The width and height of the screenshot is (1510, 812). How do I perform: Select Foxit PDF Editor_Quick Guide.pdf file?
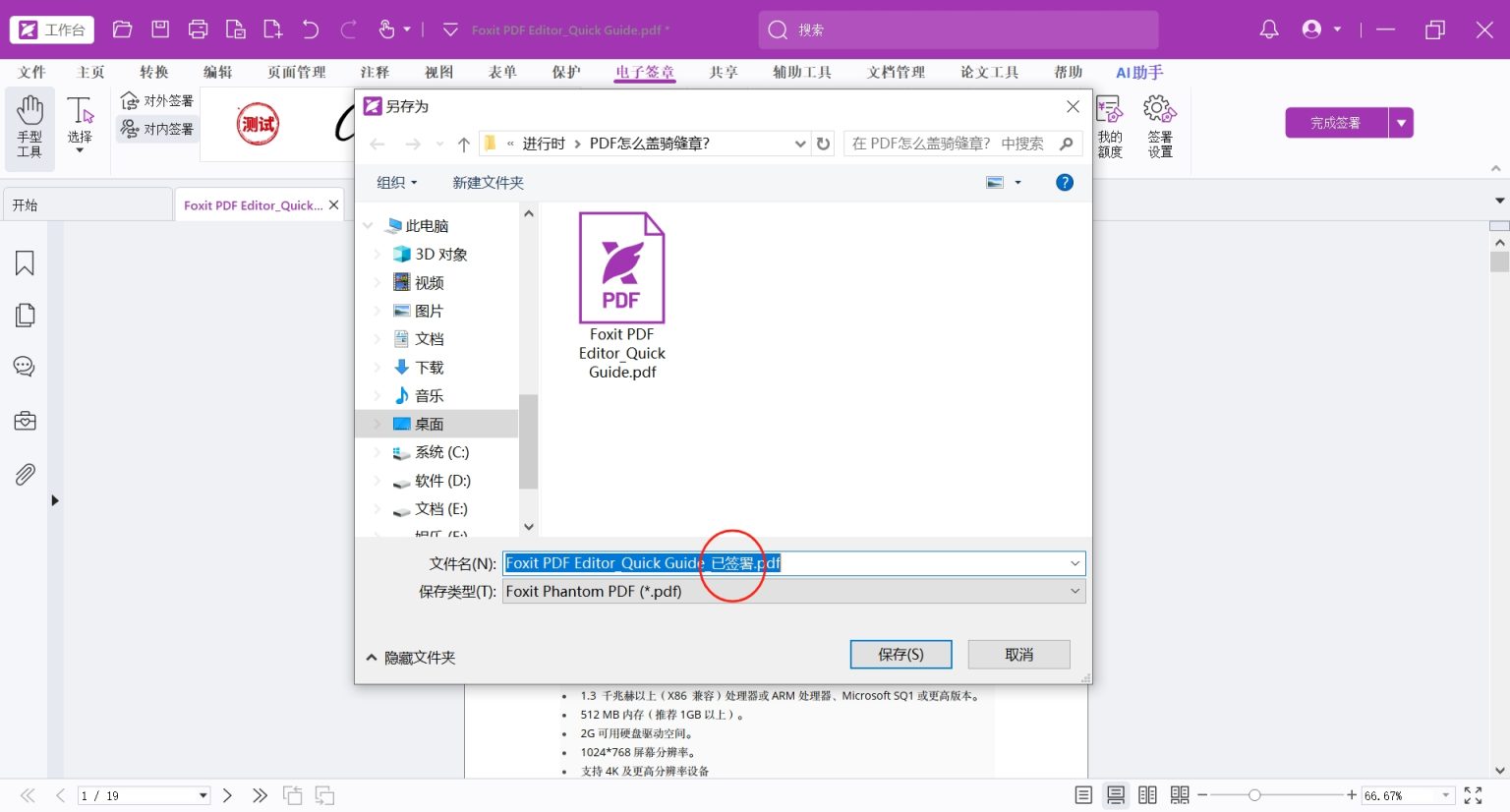click(622, 296)
